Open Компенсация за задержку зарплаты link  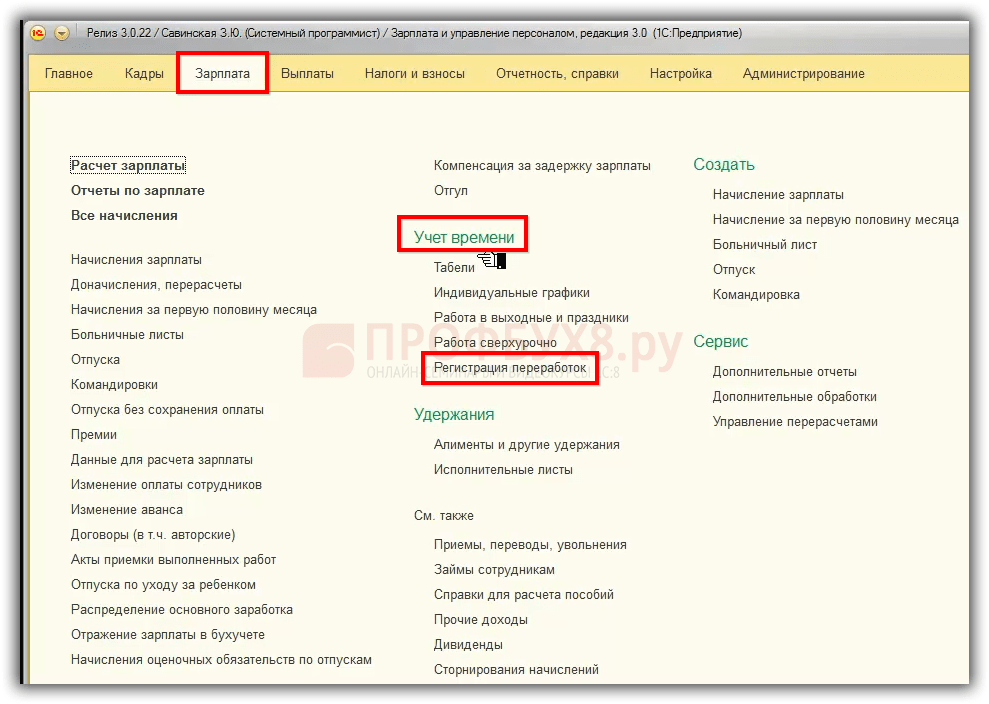pos(542,166)
